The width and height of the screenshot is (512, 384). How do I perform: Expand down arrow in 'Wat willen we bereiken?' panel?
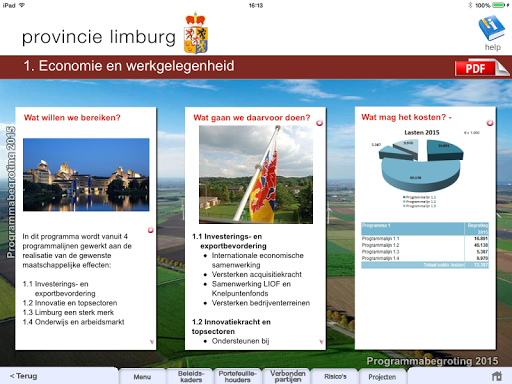(x=152, y=342)
